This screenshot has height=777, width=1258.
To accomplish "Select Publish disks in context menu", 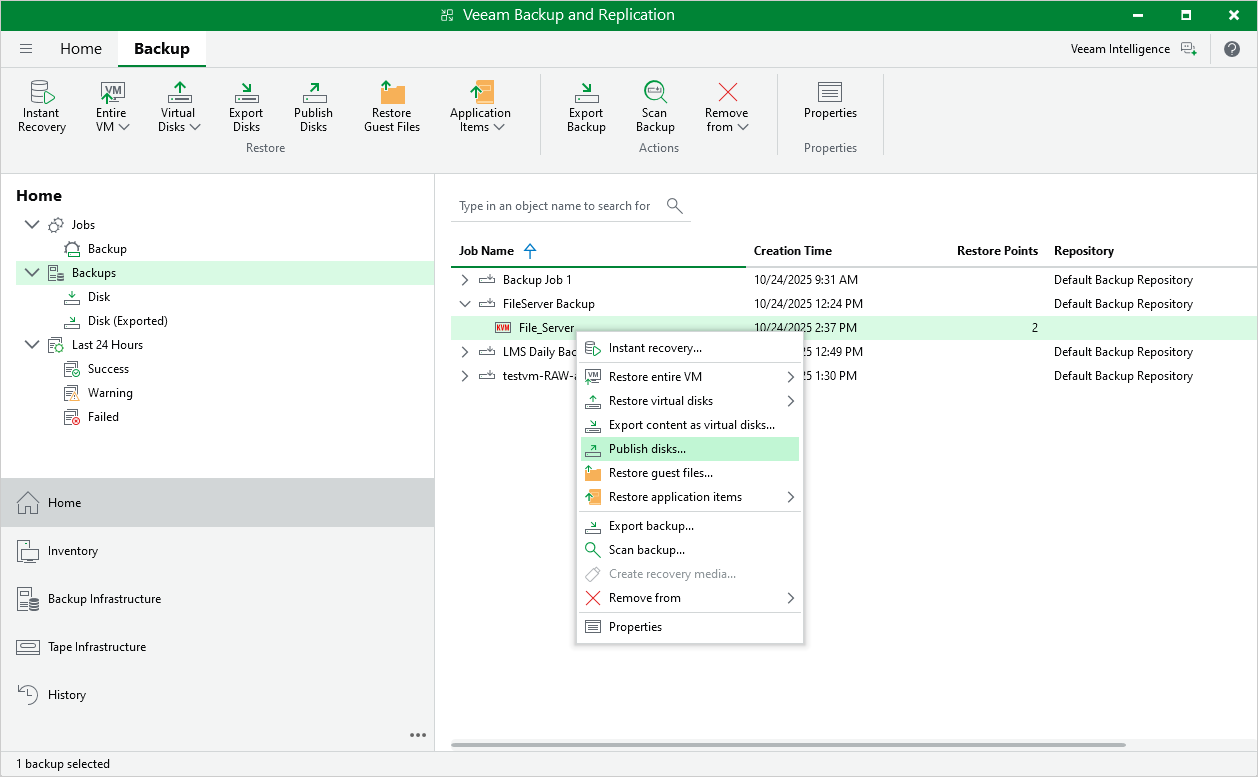I will (647, 449).
